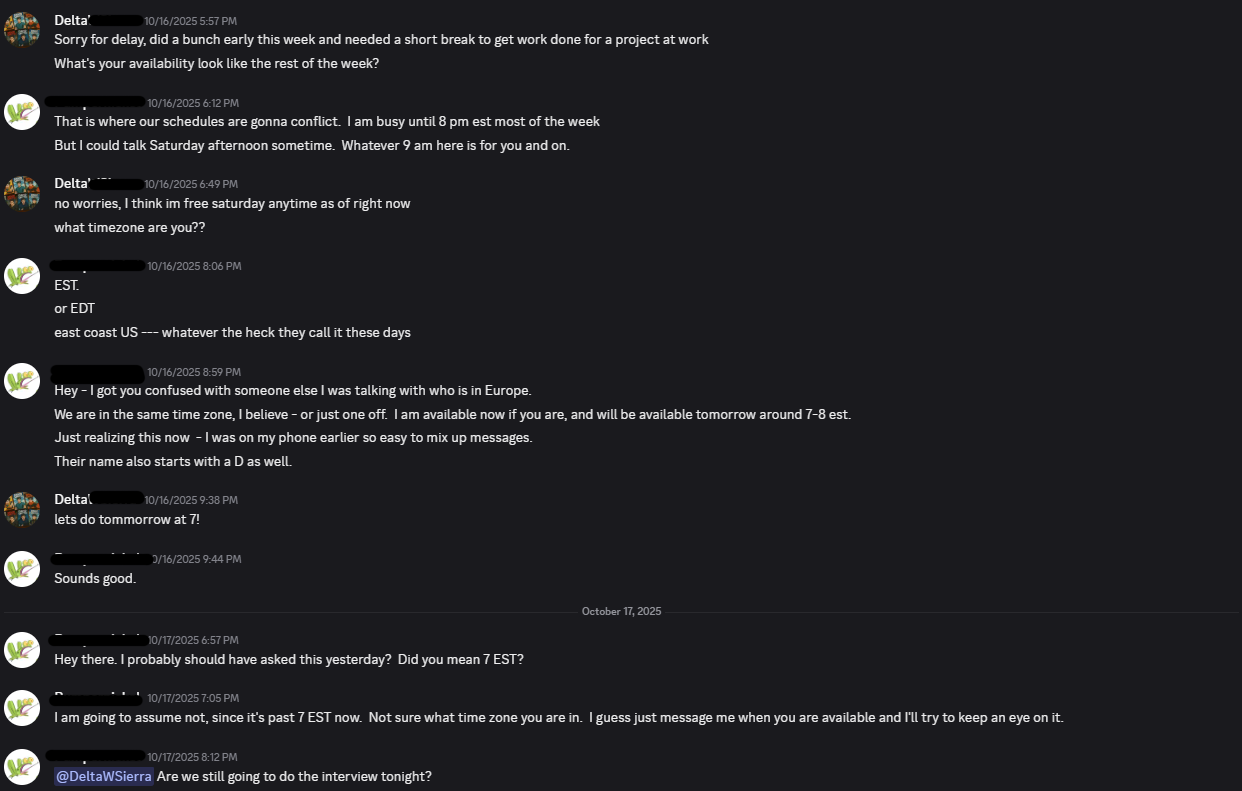Click the October 17, 2025 date divider
1242x791 pixels.
tap(621, 611)
